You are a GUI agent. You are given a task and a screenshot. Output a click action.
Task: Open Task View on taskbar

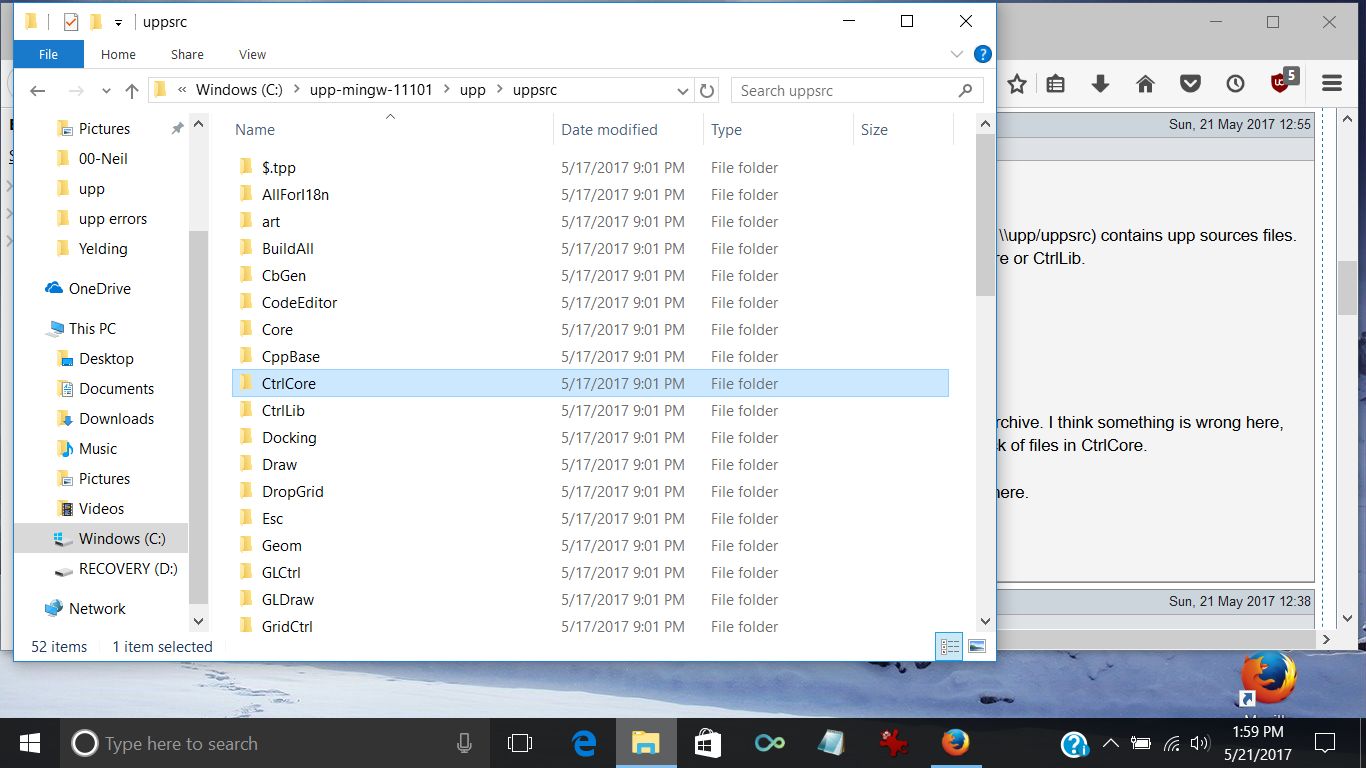tap(520, 743)
